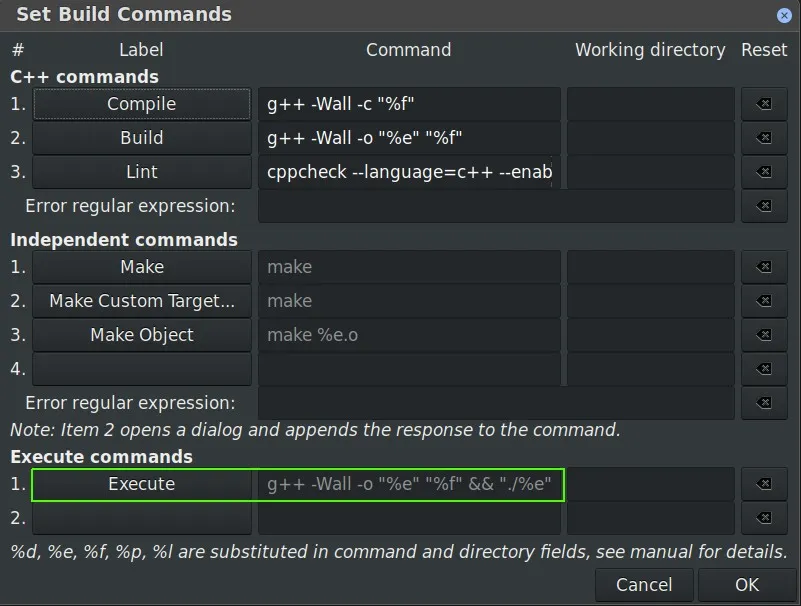Reset the Make Custom Target row

[x=764, y=301]
